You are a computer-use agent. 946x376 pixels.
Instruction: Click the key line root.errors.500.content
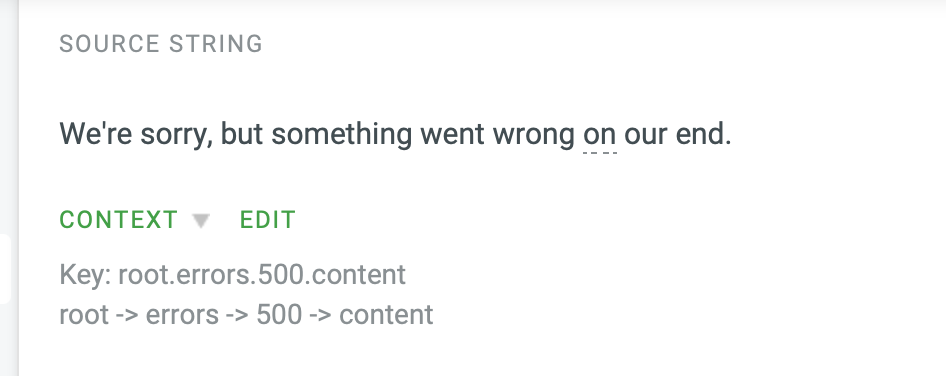232,275
